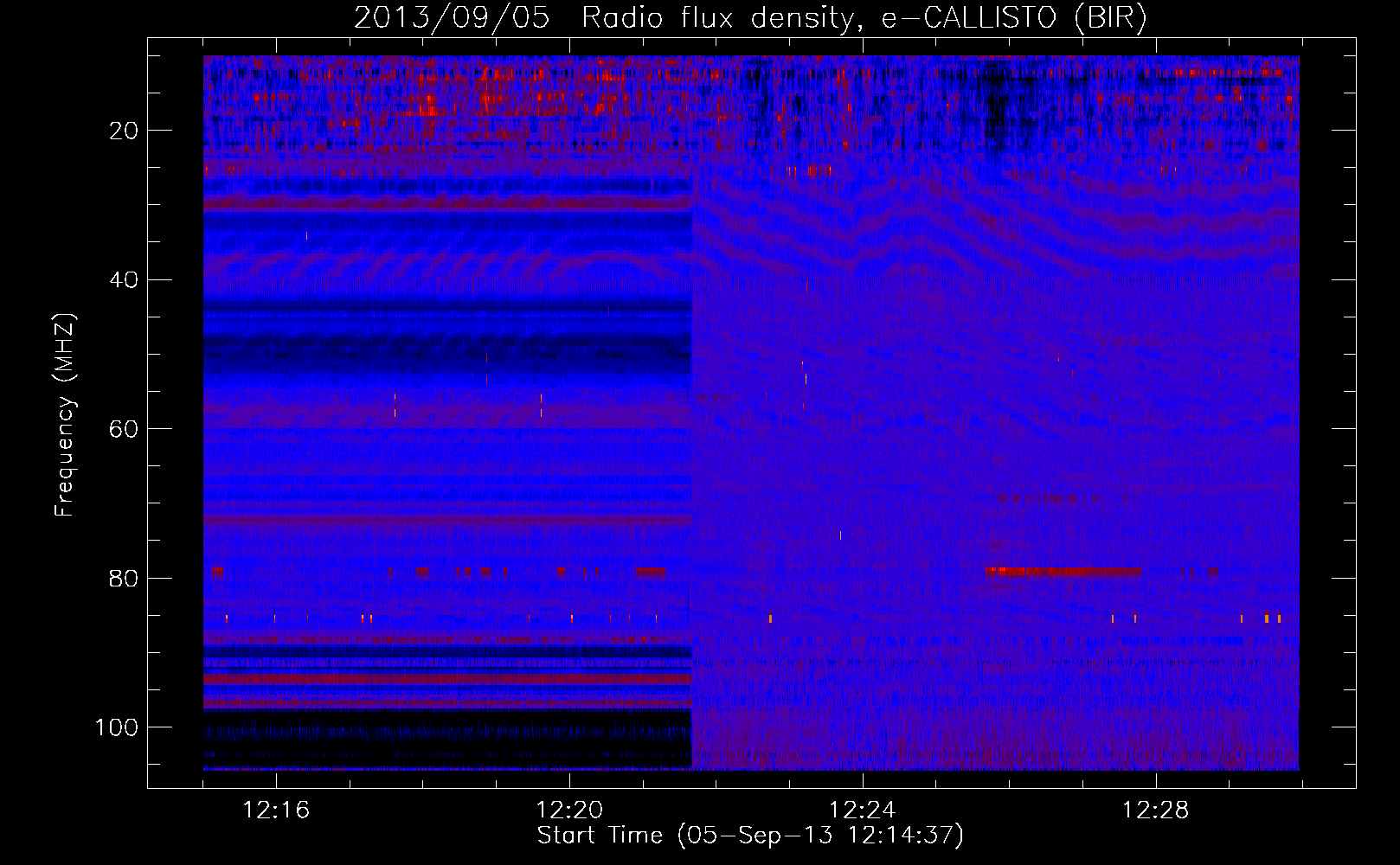1400x865 pixels.
Task: Click the 80 MHz frequency tick label
Action: pyautogui.click(x=124, y=578)
